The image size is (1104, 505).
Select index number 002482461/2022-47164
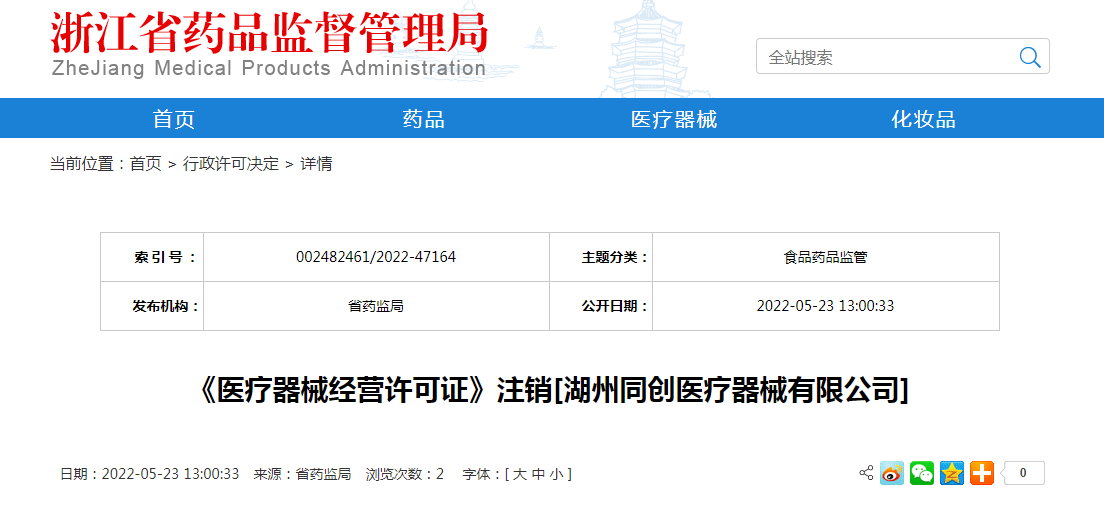tap(376, 257)
